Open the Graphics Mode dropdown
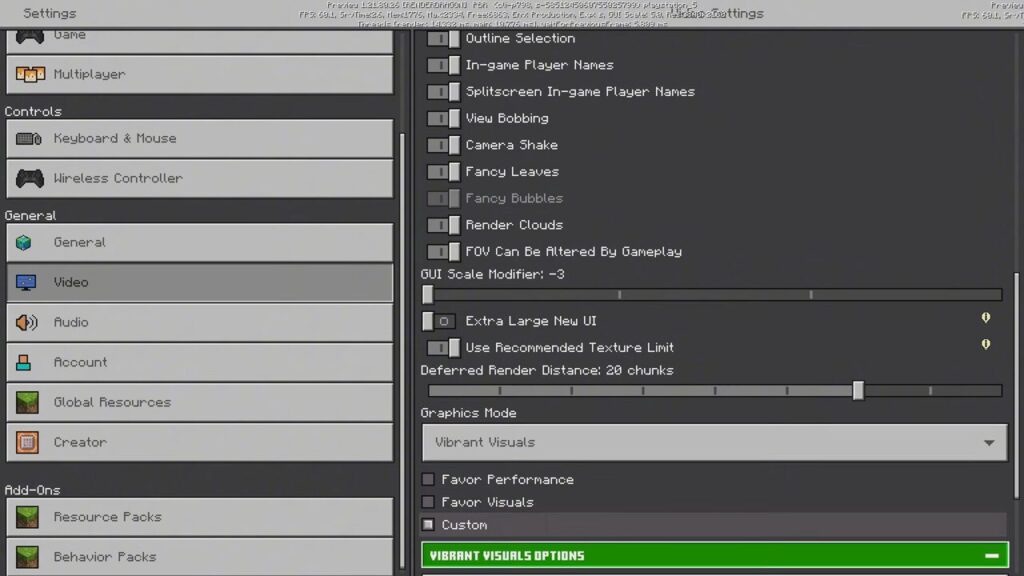 point(714,443)
